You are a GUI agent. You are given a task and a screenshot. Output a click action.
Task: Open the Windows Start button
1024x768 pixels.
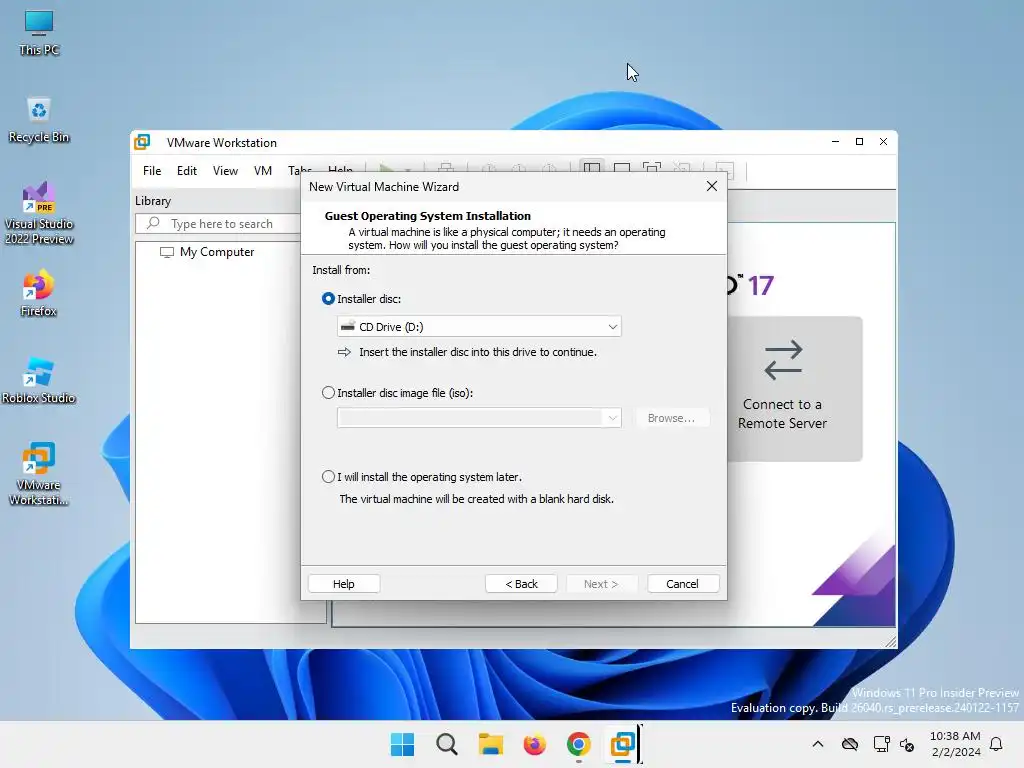click(402, 744)
